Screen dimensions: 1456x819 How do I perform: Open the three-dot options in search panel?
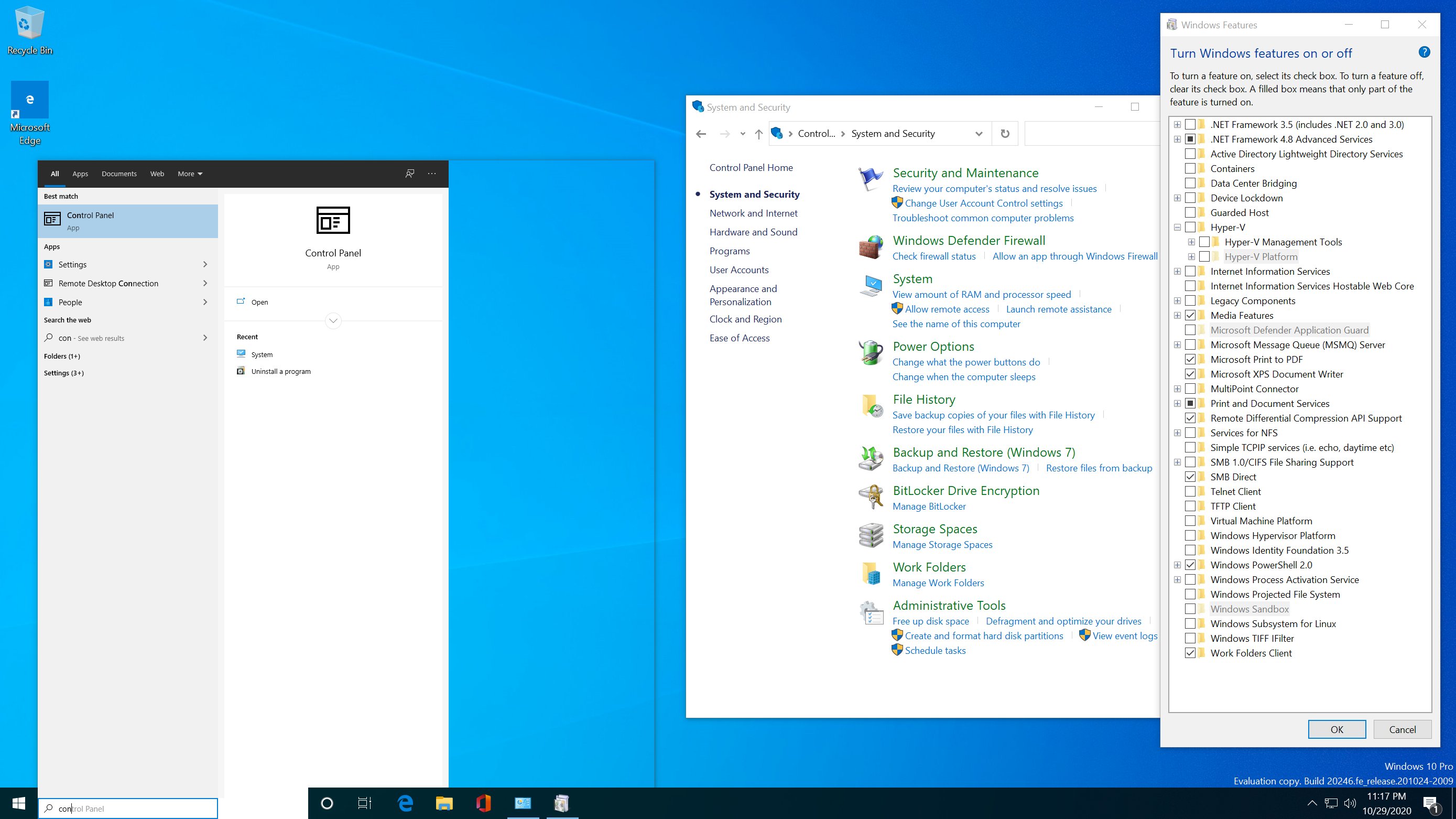pyautogui.click(x=432, y=174)
